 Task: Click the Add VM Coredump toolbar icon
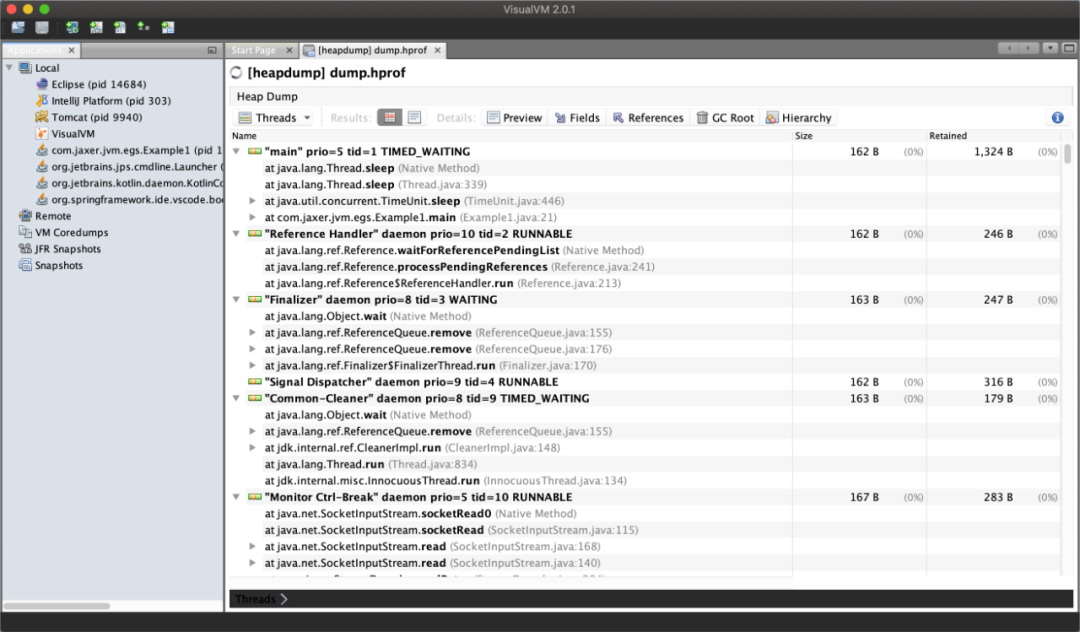(120, 28)
